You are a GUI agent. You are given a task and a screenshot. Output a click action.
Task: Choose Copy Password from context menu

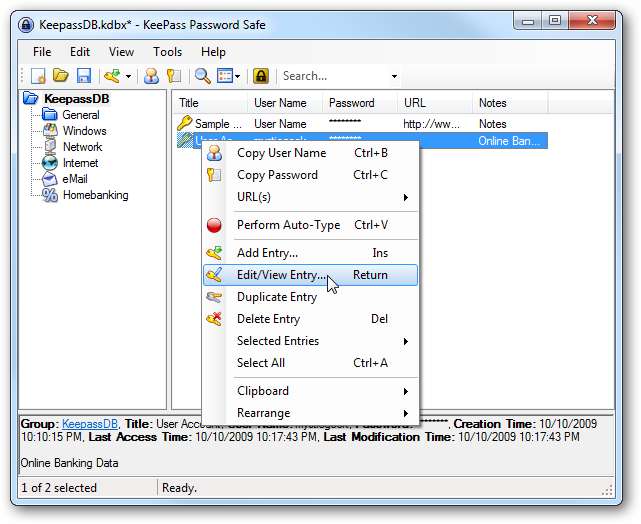(x=310, y=175)
